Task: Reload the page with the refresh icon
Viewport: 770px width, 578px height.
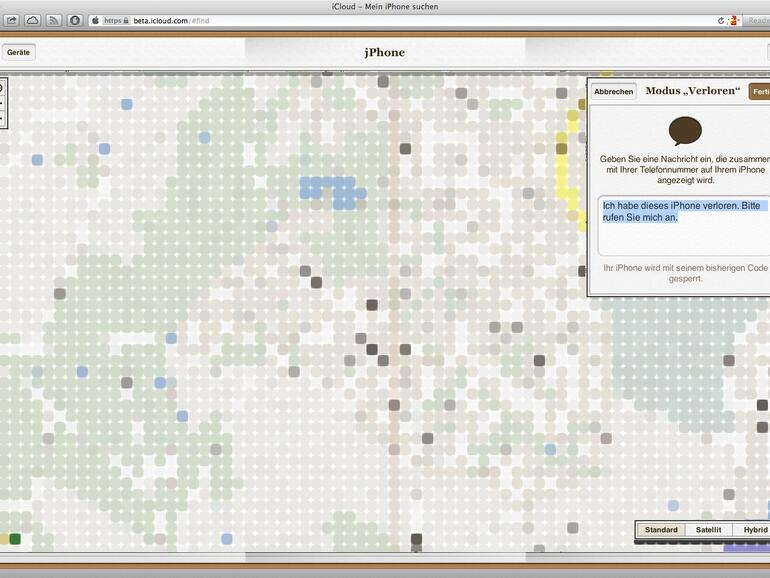Action: (721, 21)
